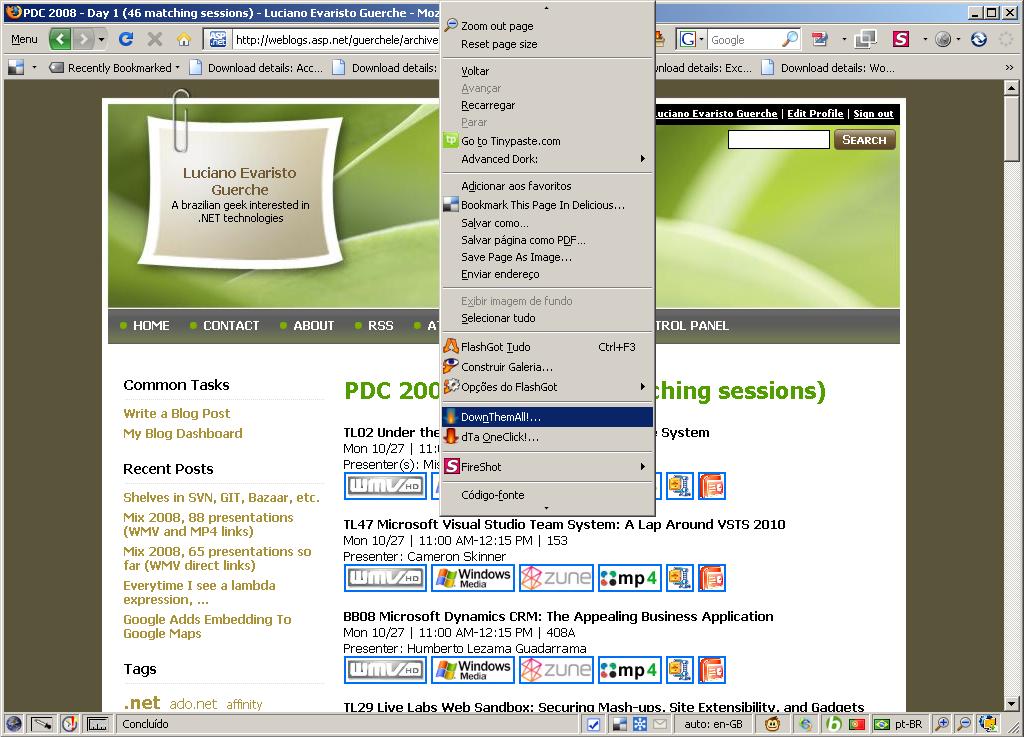The height and width of the screenshot is (737, 1024).
Task: Open the Edit Profile link
Action: 815,114
